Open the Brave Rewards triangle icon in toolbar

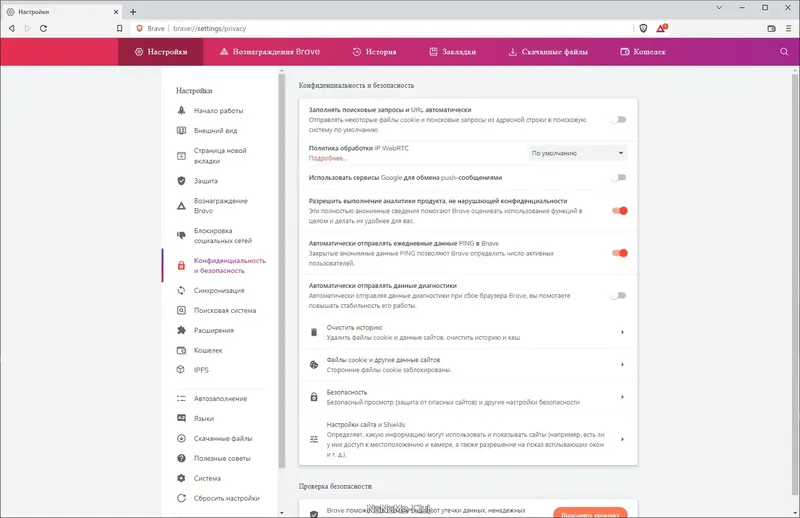click(x=661, y=29)
